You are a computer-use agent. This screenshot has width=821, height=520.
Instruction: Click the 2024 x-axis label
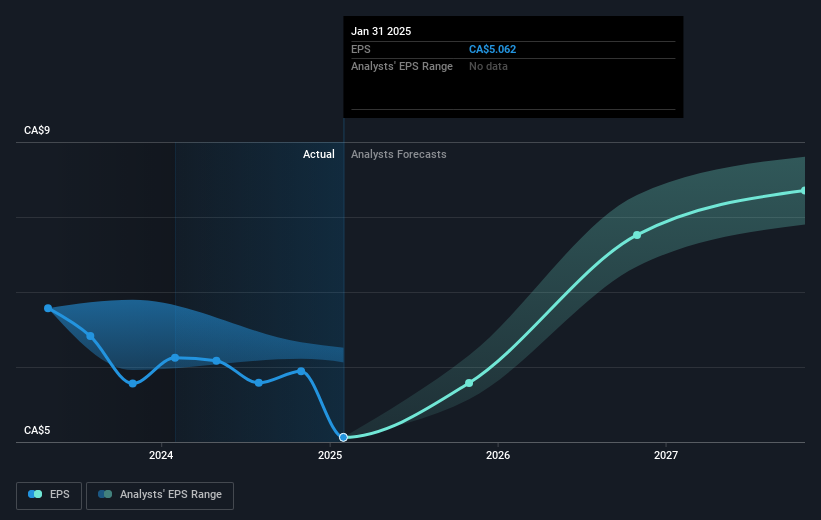point(161,455)
